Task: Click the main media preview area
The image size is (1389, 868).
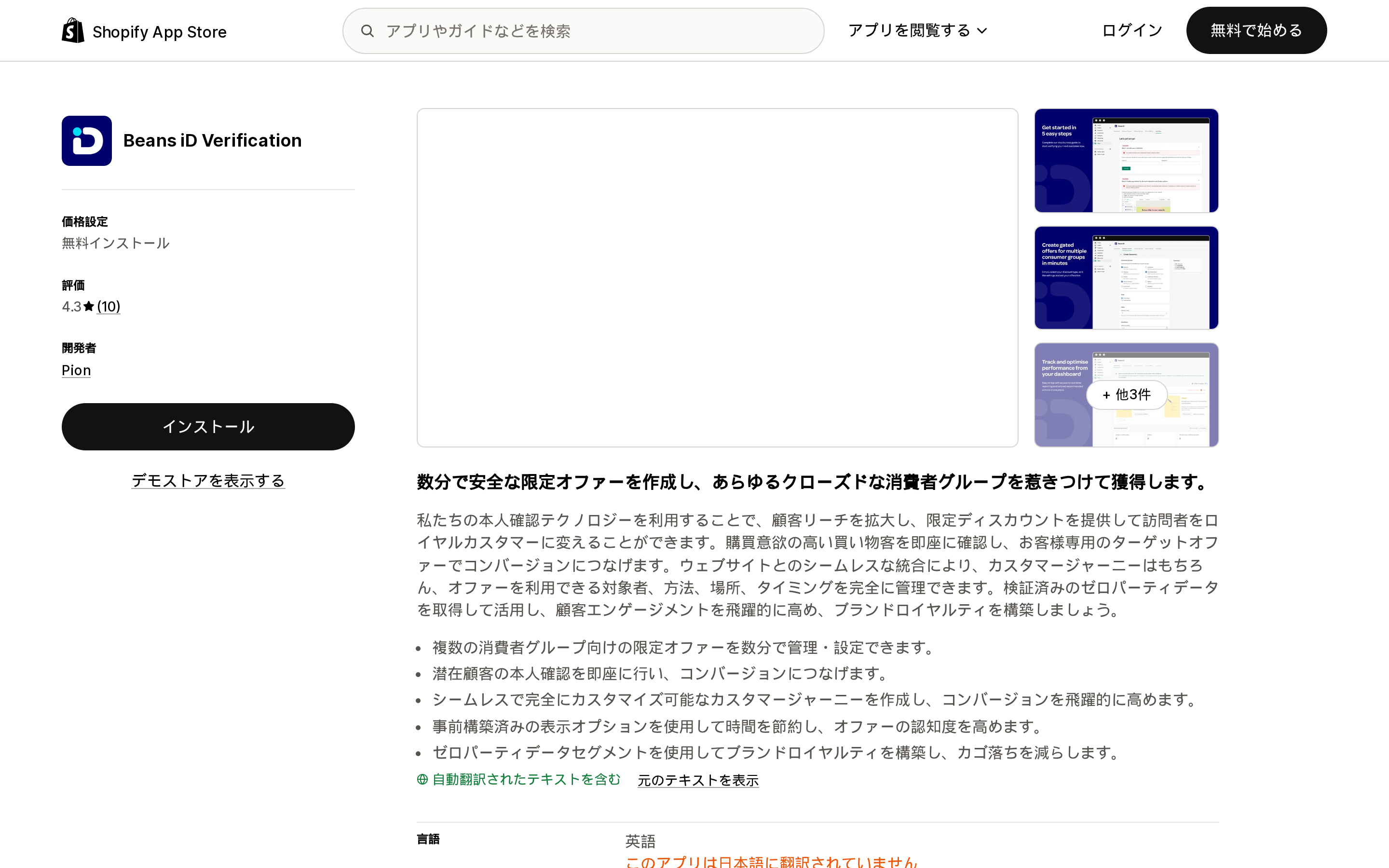Action: tap(718, 278)
